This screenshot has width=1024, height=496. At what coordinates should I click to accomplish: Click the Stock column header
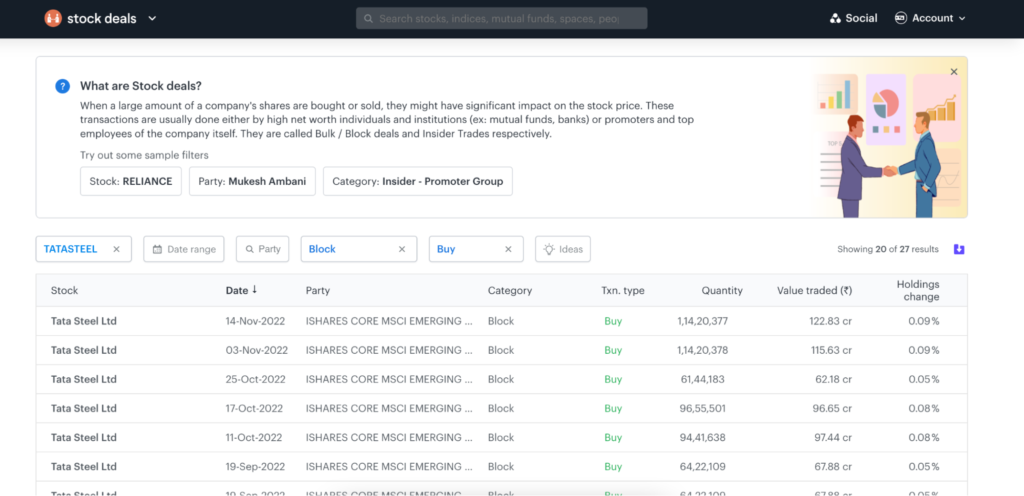click(x=64, y=290)
